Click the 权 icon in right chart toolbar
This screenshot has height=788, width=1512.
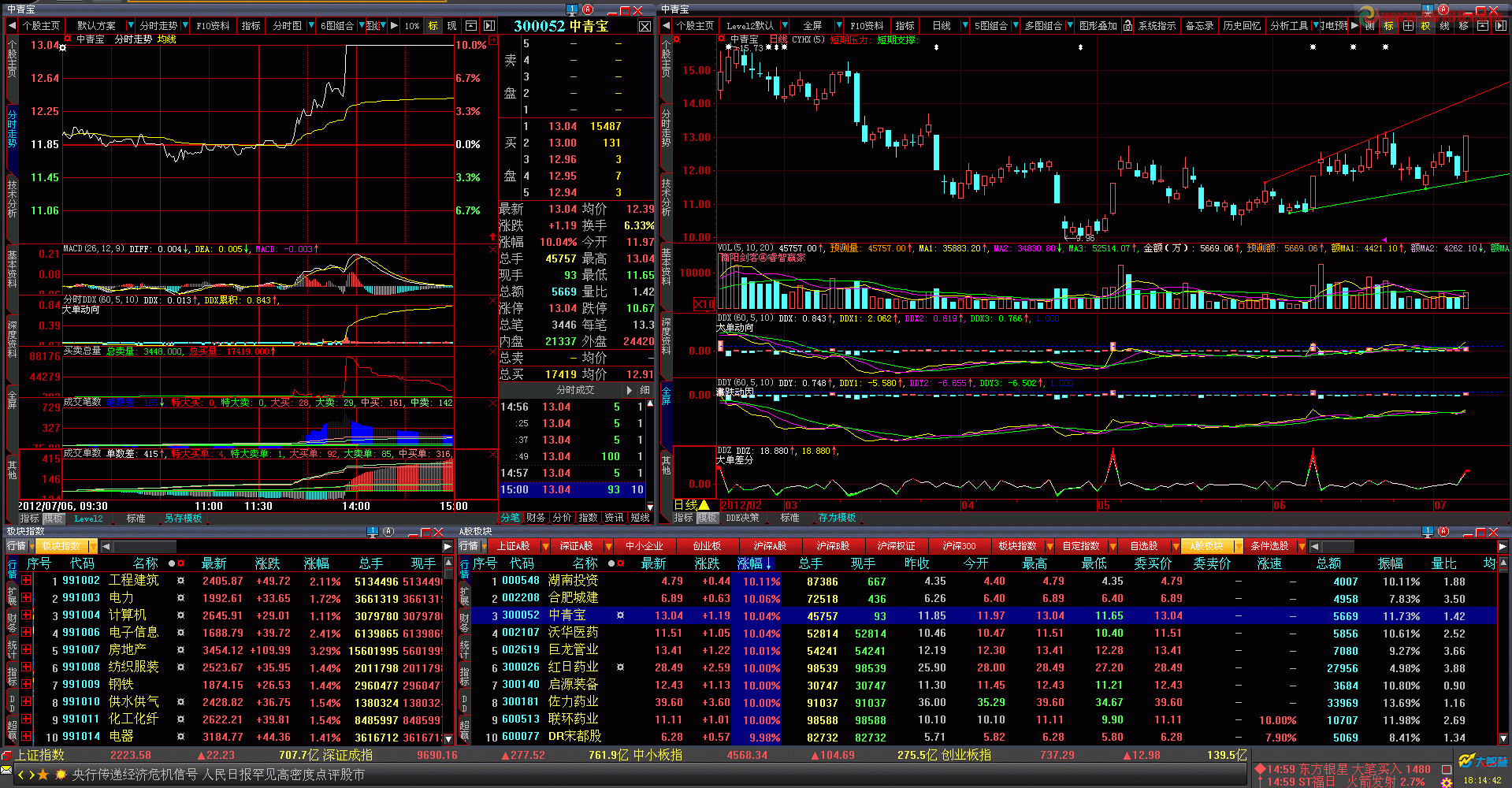(x=1425, y=26)
